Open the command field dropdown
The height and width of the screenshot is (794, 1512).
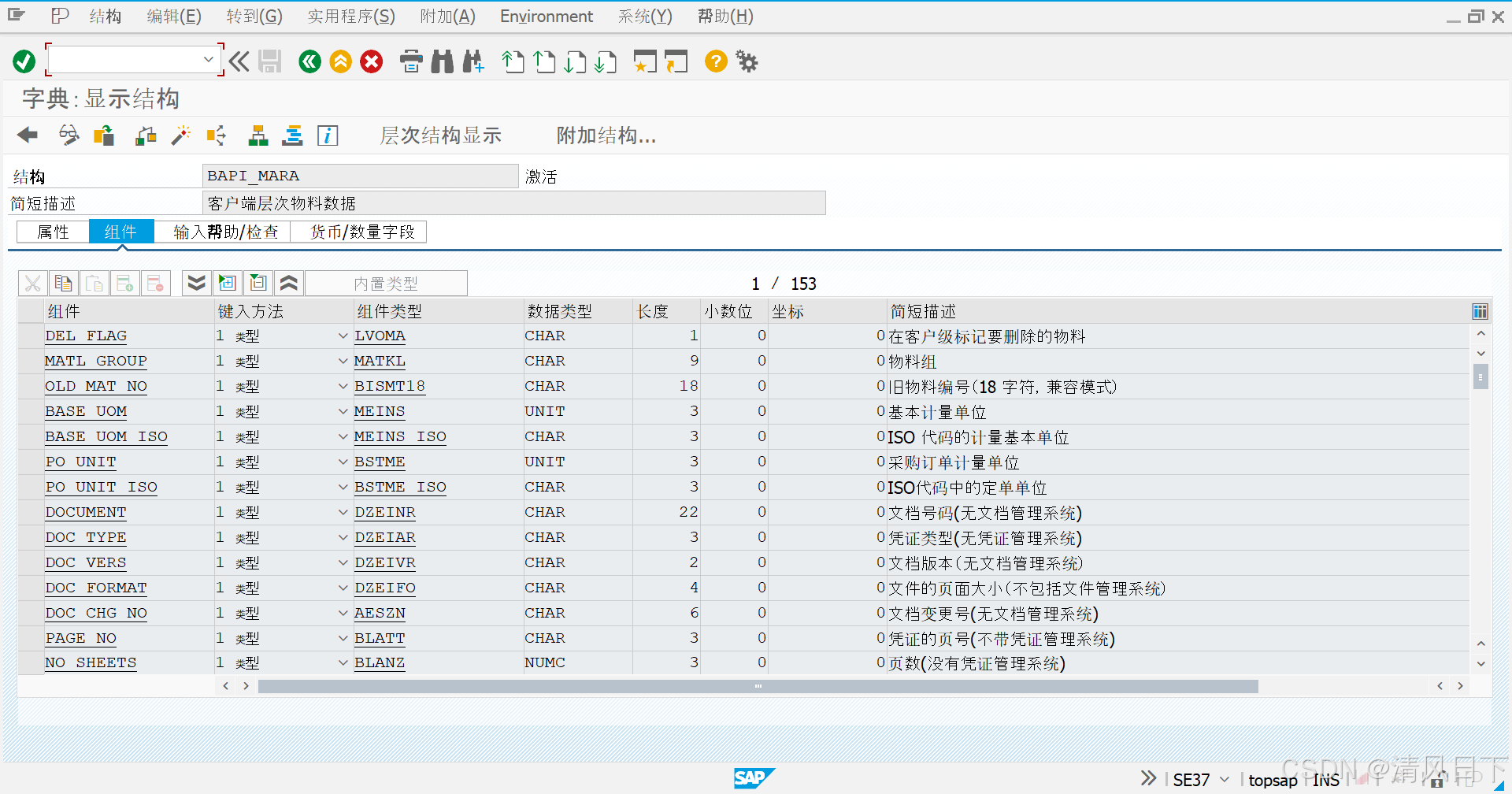[208, 59]
